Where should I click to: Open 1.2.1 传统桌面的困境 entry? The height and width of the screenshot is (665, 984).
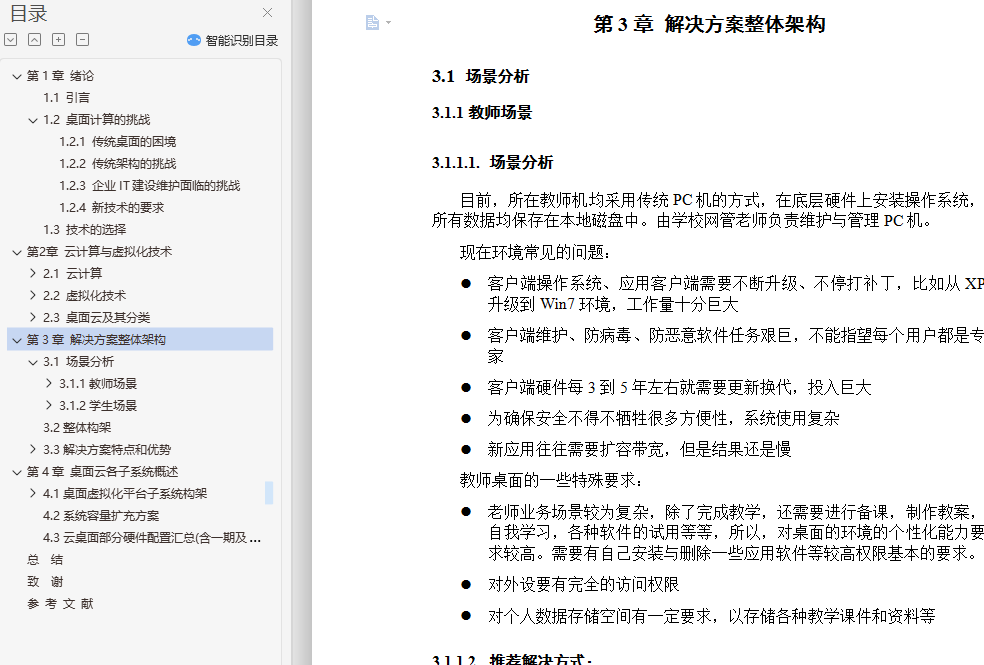coord(117,142)
